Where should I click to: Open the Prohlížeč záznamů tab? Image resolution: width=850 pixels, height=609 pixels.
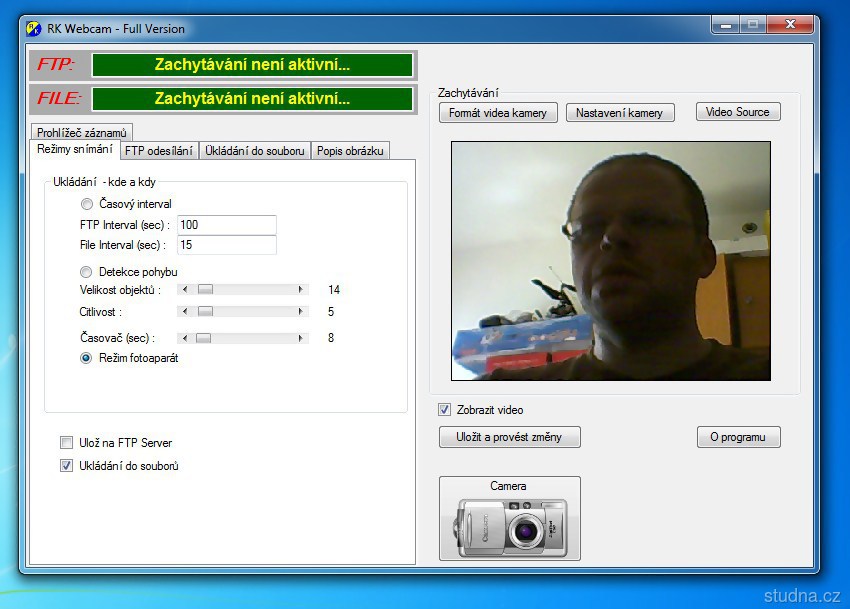pos(81,132)
